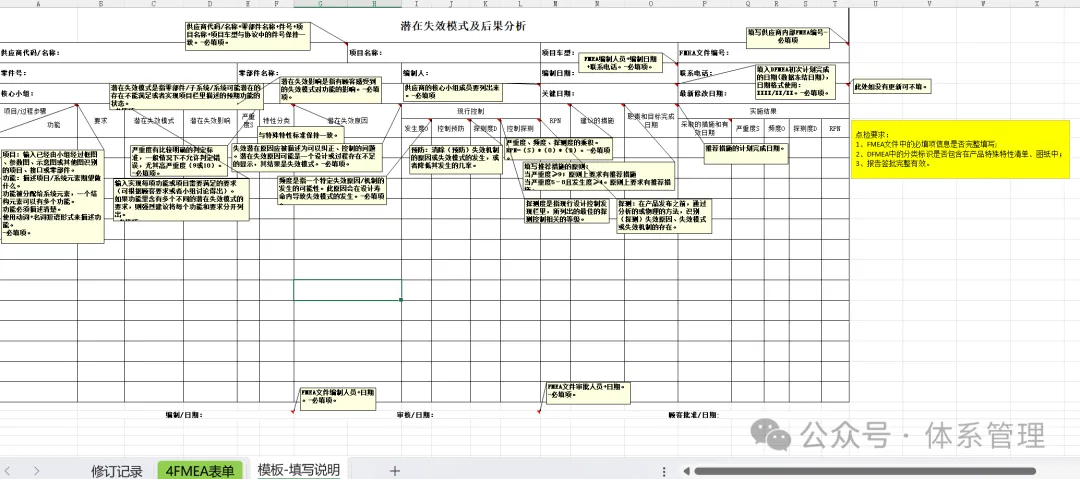This screenshot has width=1080, height=479.
Task: Click the 频度O header cell
Action: click(776, 128)
